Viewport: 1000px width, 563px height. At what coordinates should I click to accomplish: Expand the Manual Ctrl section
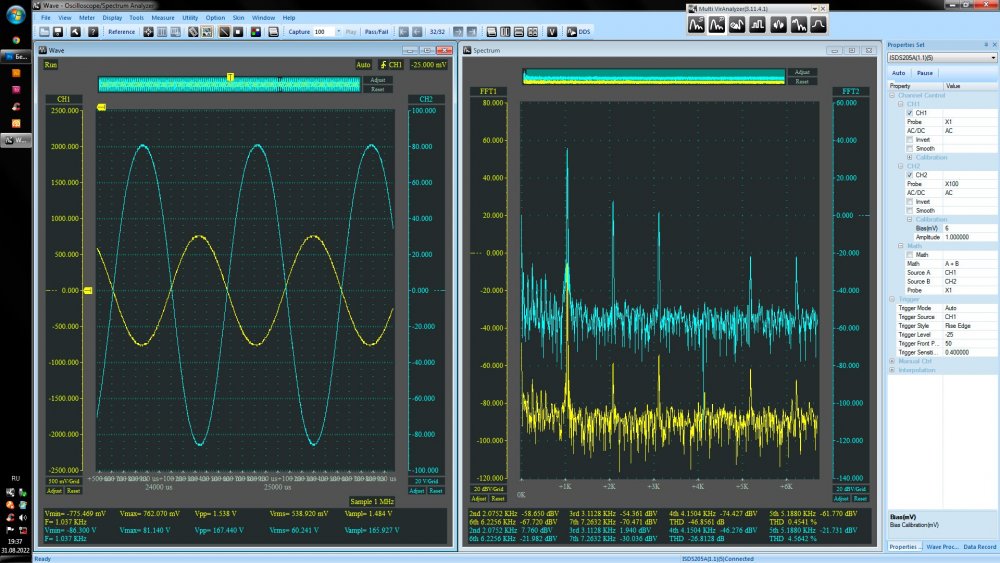892,361
